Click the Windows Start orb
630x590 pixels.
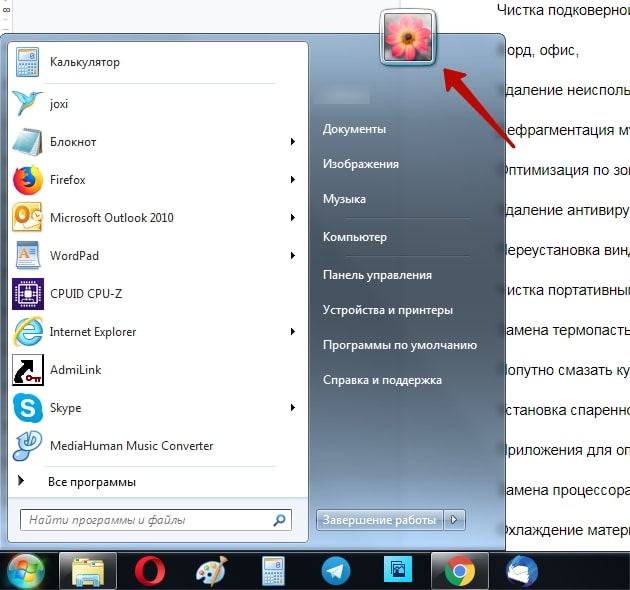click(x=26, y=571)
